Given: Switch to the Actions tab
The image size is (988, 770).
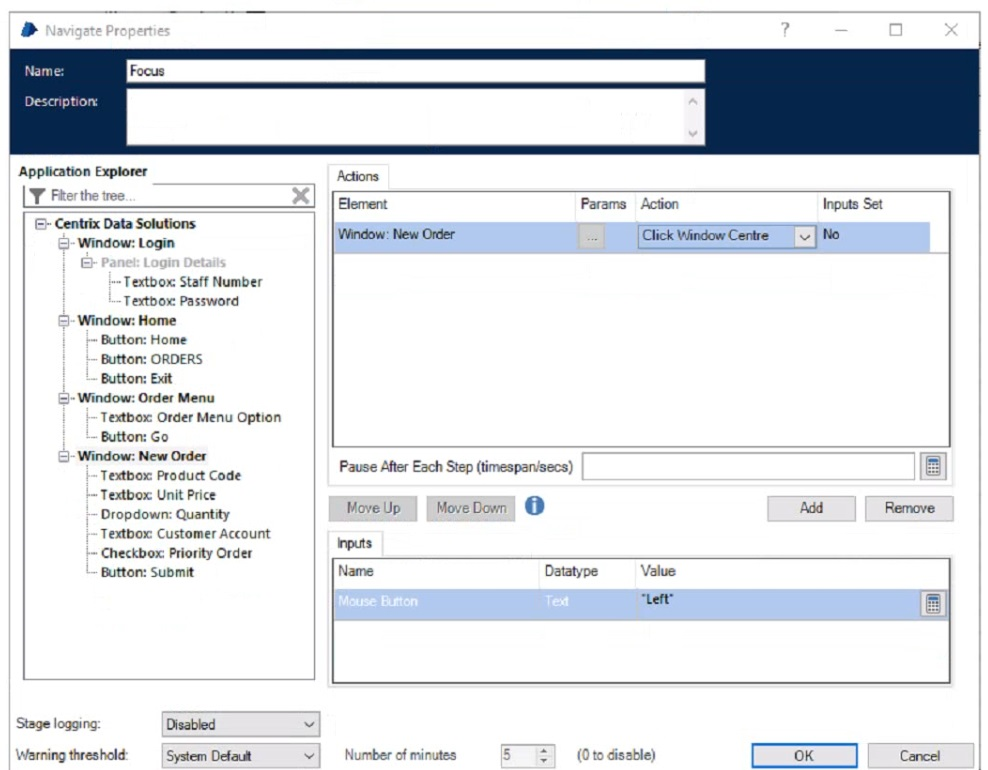Looking at the screenshot, I should pyautogui.click(x=357, y=176).
